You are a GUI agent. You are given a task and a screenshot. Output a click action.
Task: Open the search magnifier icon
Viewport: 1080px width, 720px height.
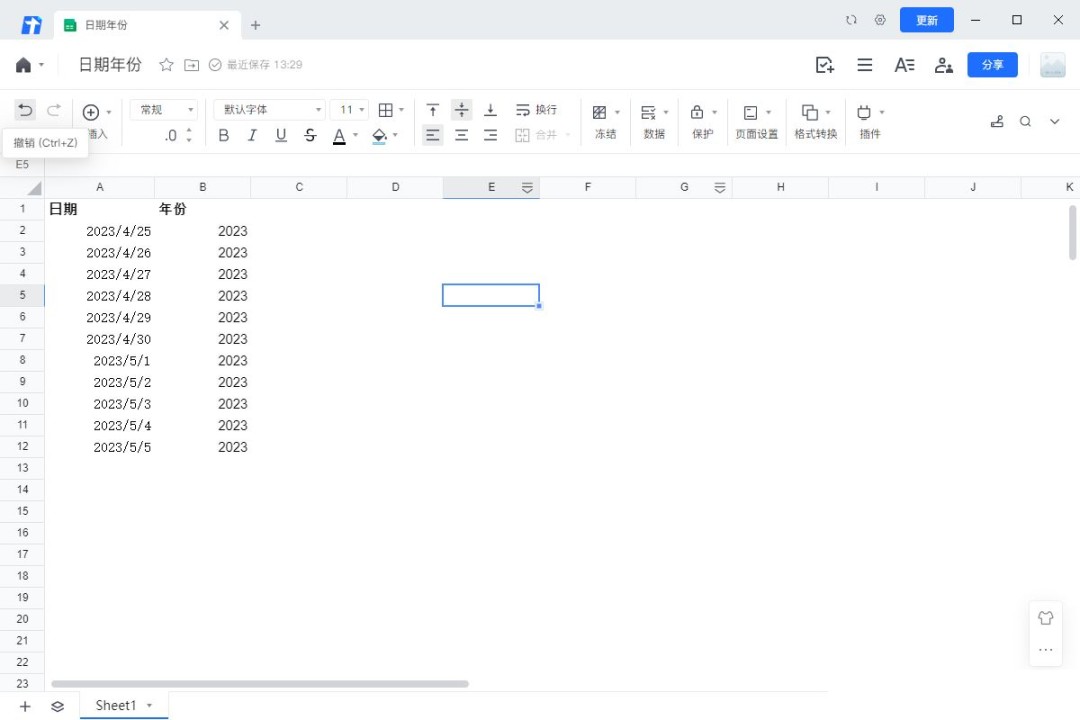point(1025,121)
